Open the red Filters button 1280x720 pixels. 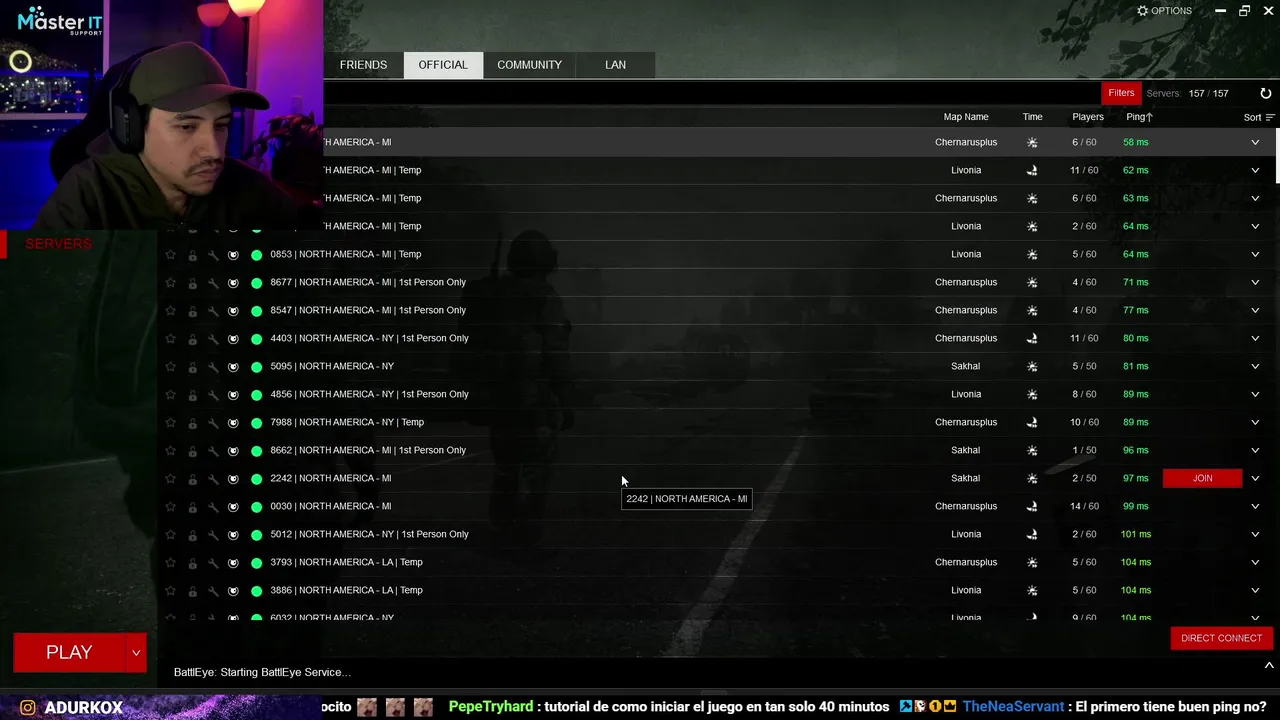coord(1121,93)
